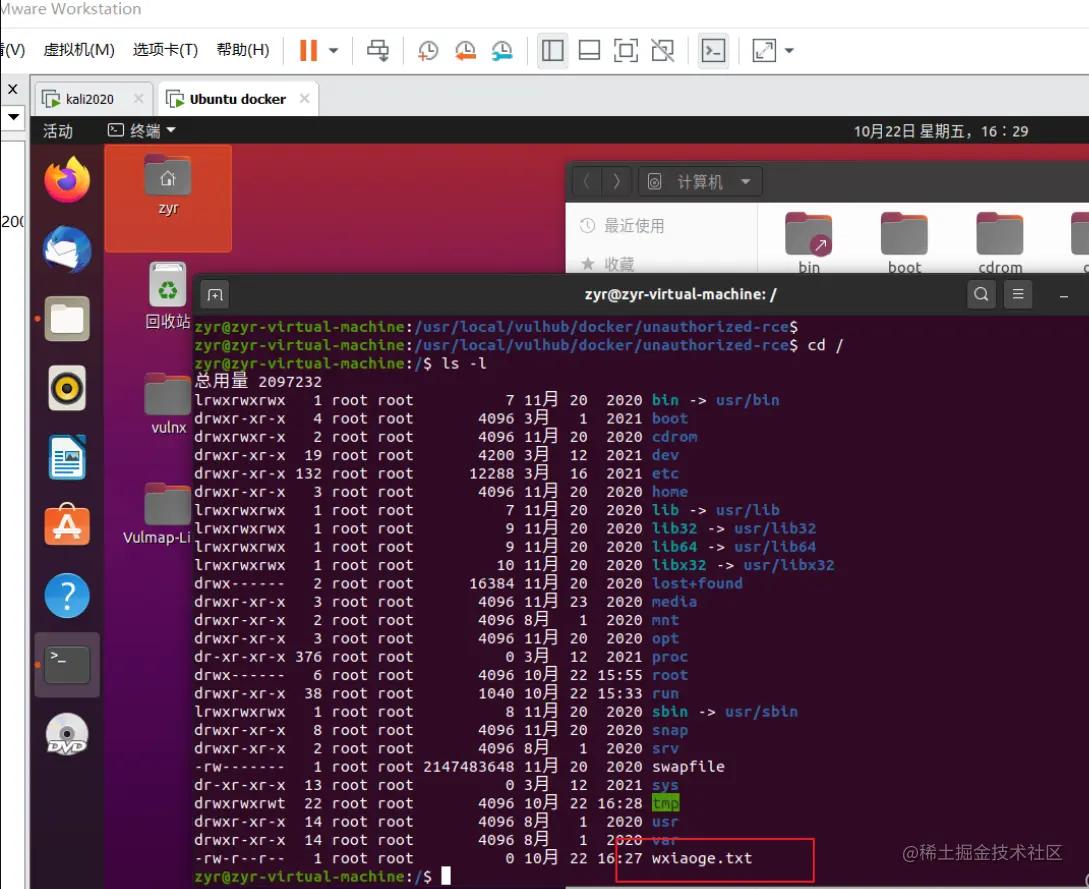Open the Help dock icon
Screen dimensions: 1089x889
pyautogui.click(x=67, y=595)
